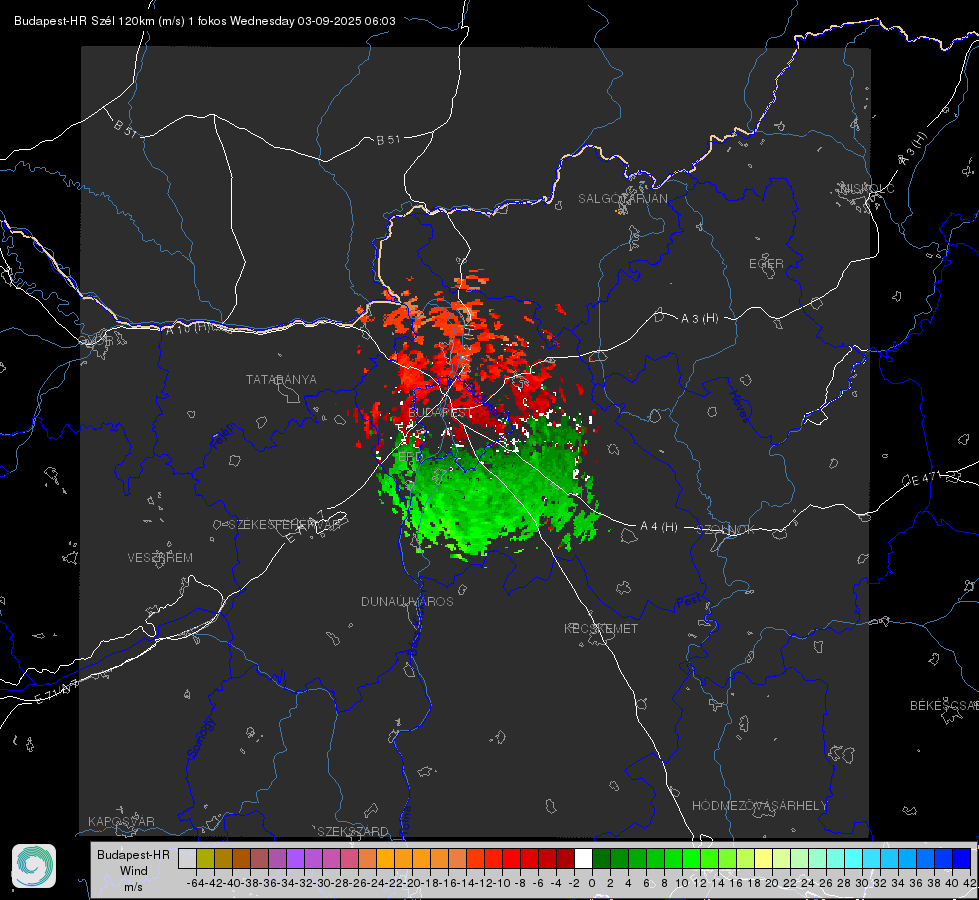Image resolution: width=979 pixels, height=900 pixels.
Task: Select the 30 value on the wind scale
Action: tap(862, 883)
